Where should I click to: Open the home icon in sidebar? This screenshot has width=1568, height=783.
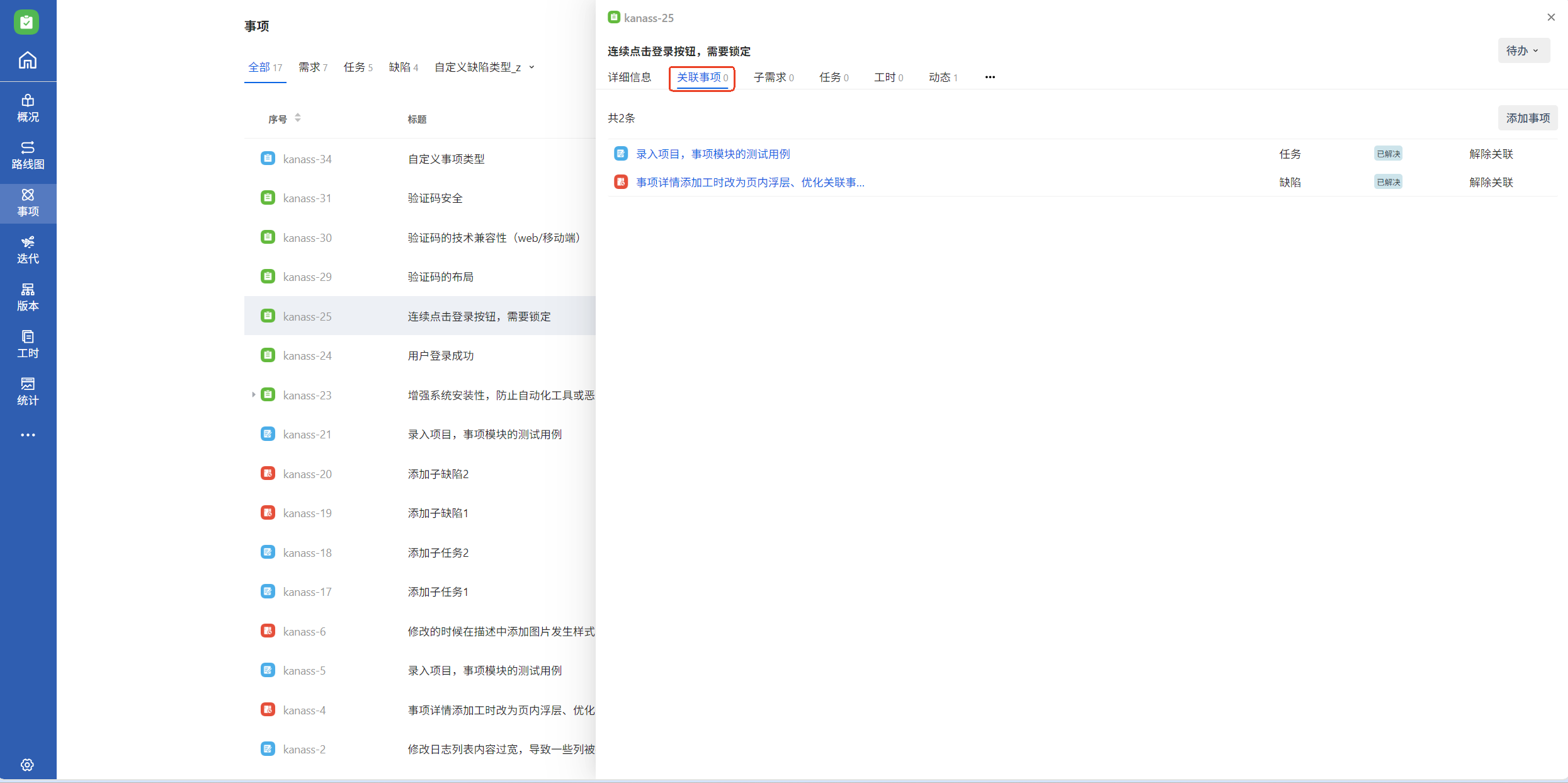tap(28, 60)
